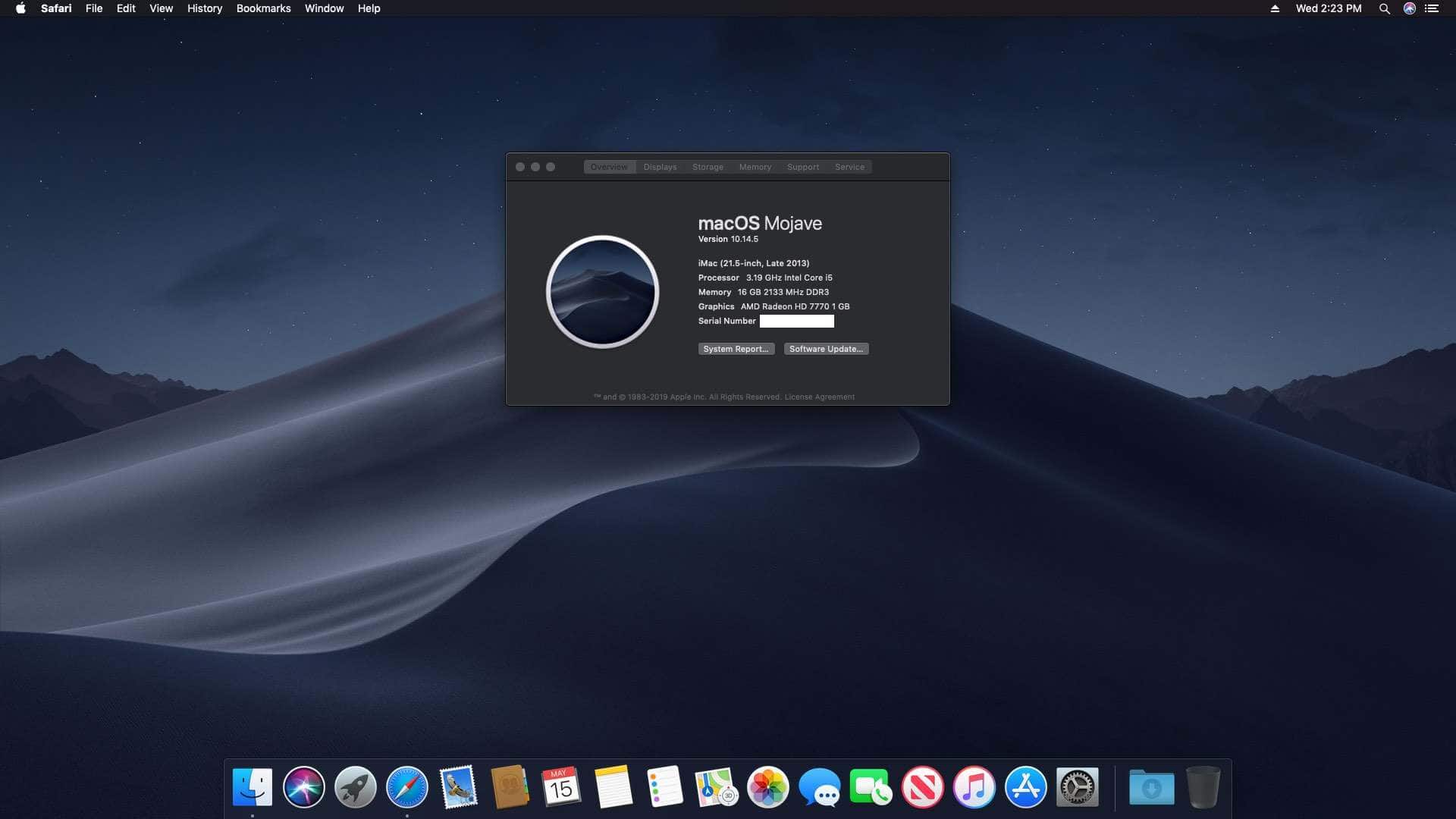1456x819 pixels.
Task: Click the clock Wed 2:23 PM
Action: (1328, 8)
